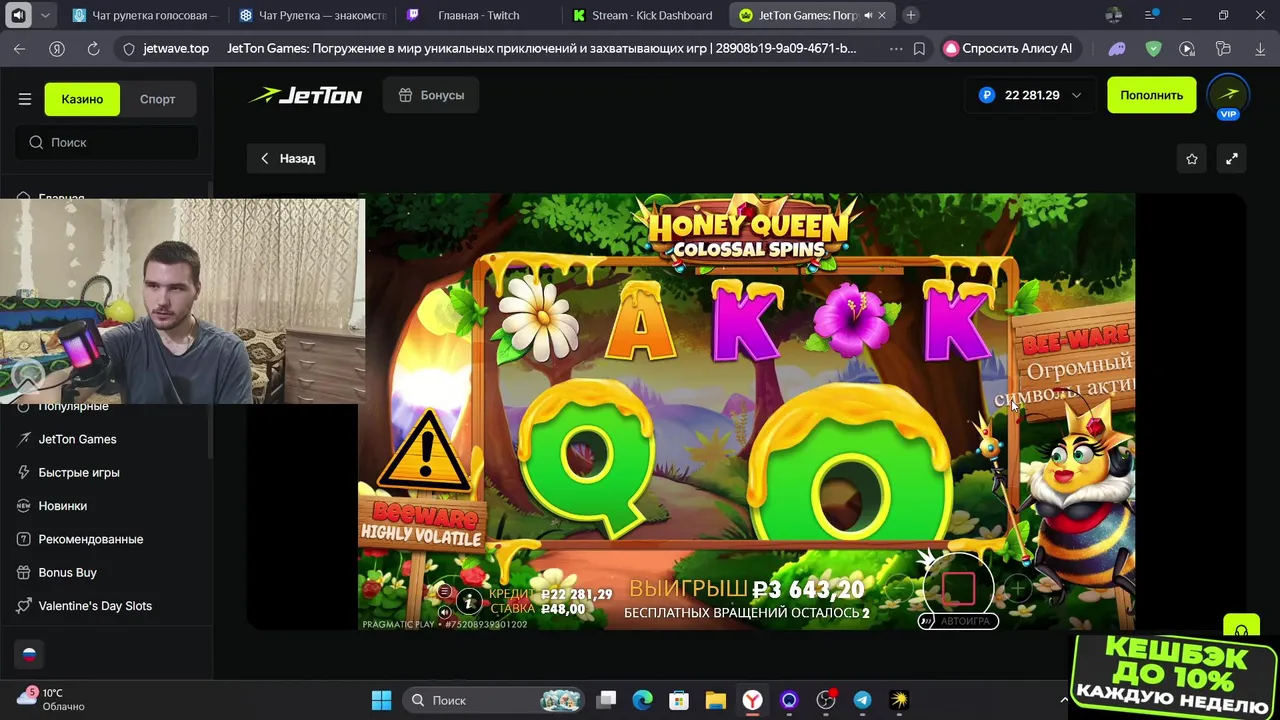Viewport: 1280px width, 720px height.
Task: Switch to the Казино tab
Action: pyautogui.click(x=82, y=99)
